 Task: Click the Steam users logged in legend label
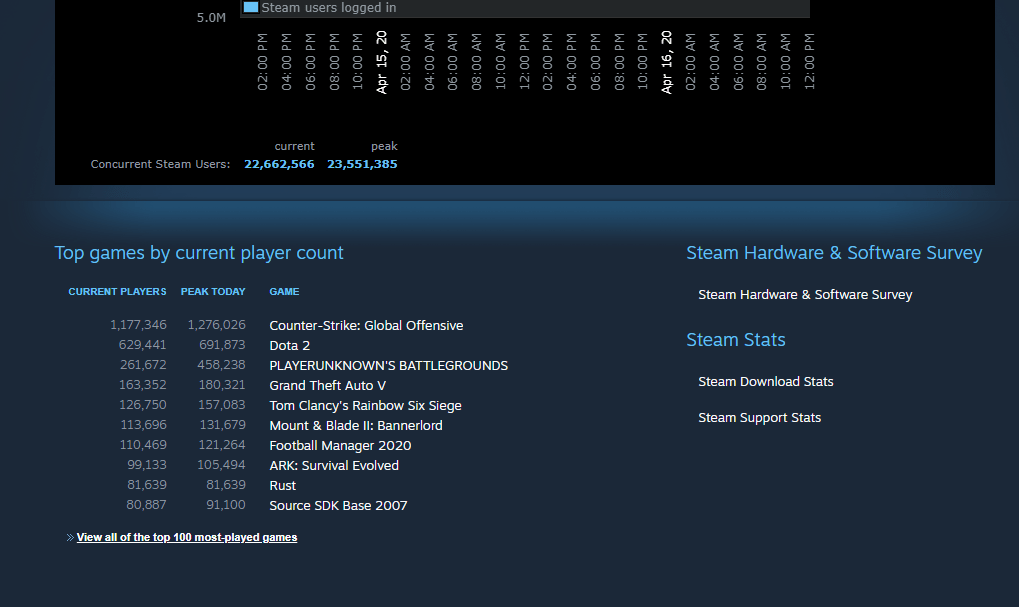[x=329, y=8]
